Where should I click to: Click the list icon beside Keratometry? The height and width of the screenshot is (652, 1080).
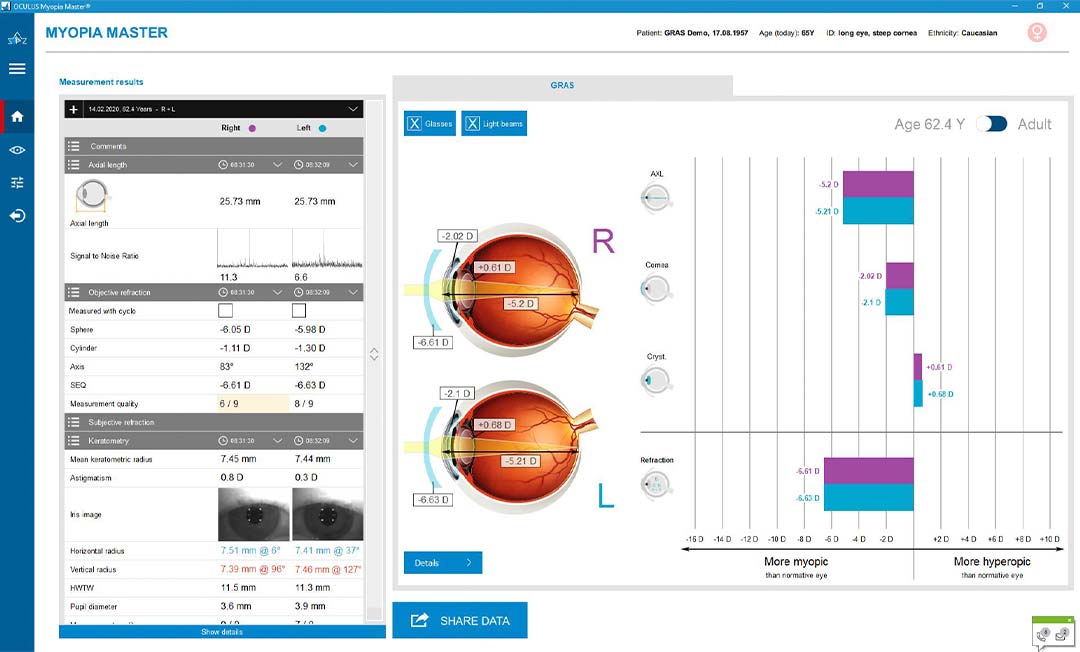(74, 441)
